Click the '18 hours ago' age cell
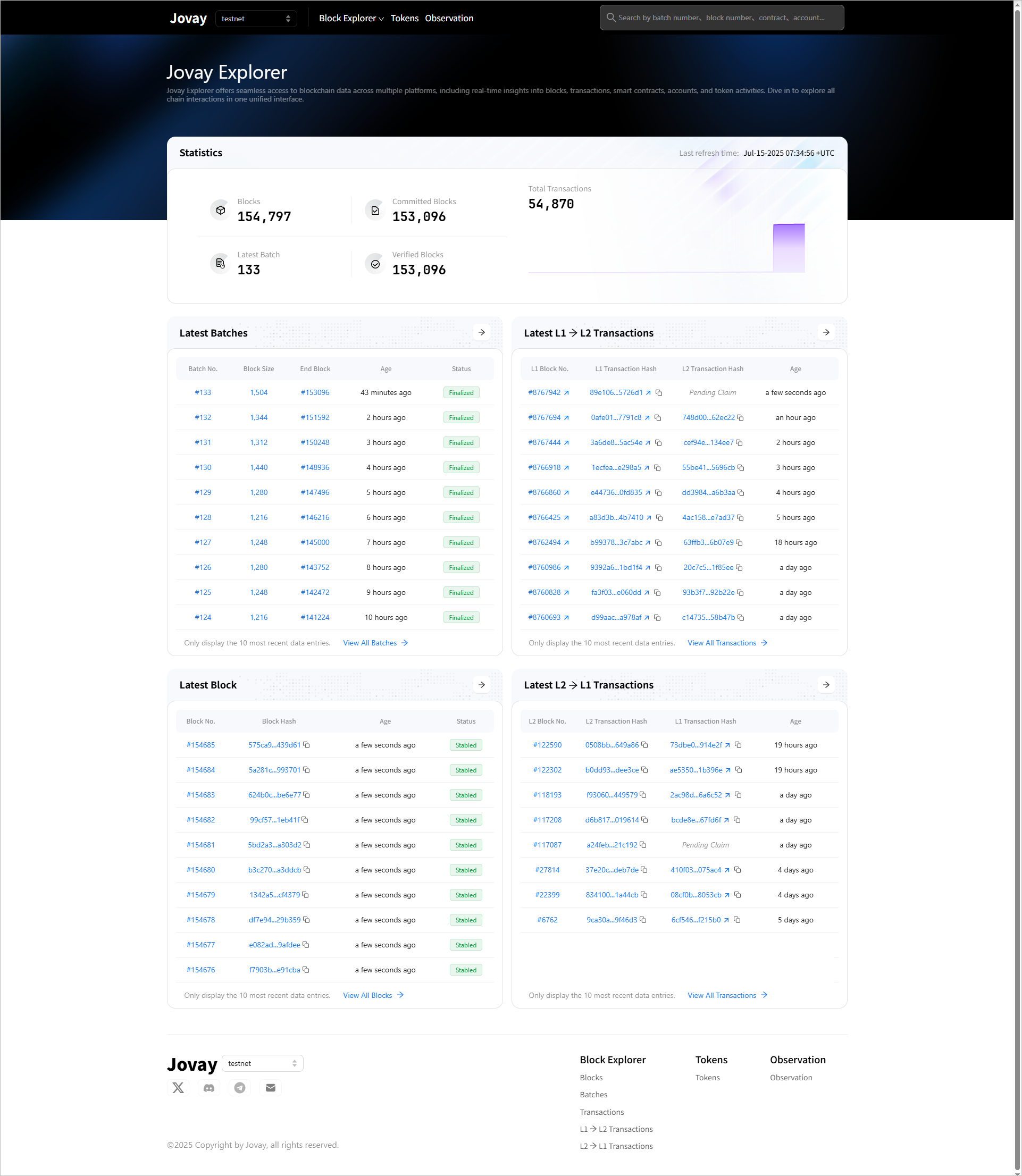 [x=795, y=542]
